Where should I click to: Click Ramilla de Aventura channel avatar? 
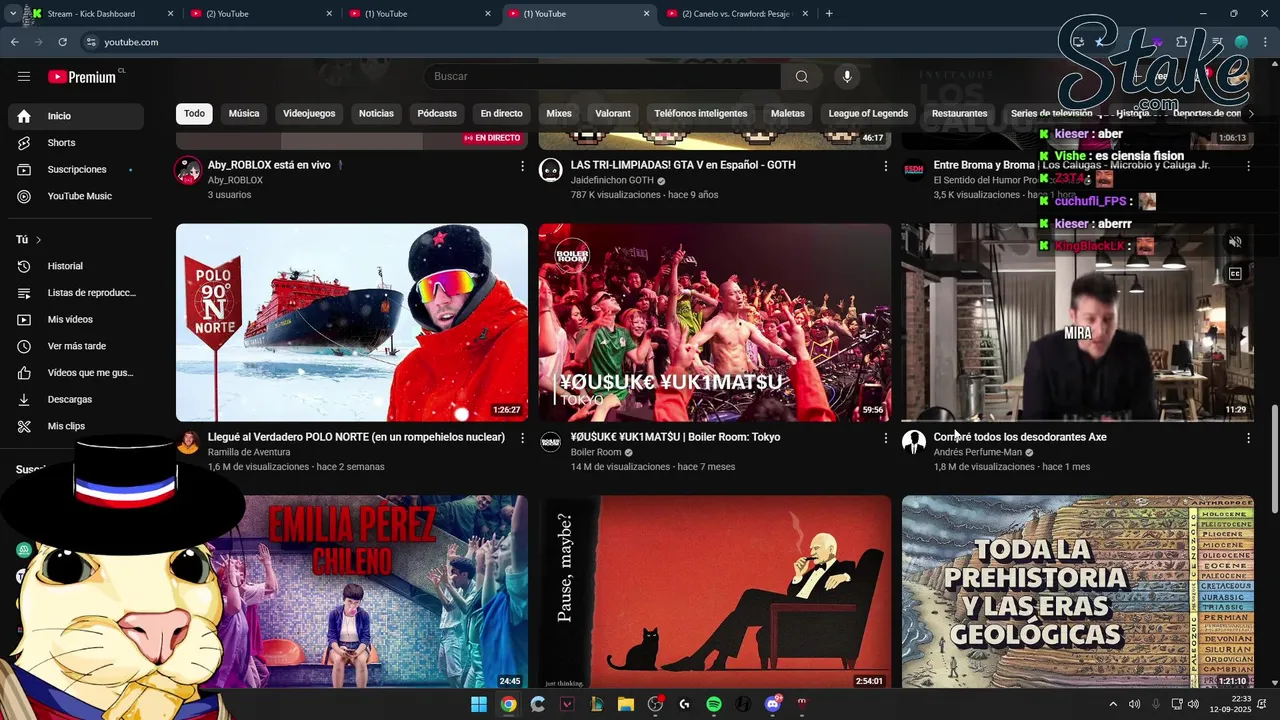point(188,442)
